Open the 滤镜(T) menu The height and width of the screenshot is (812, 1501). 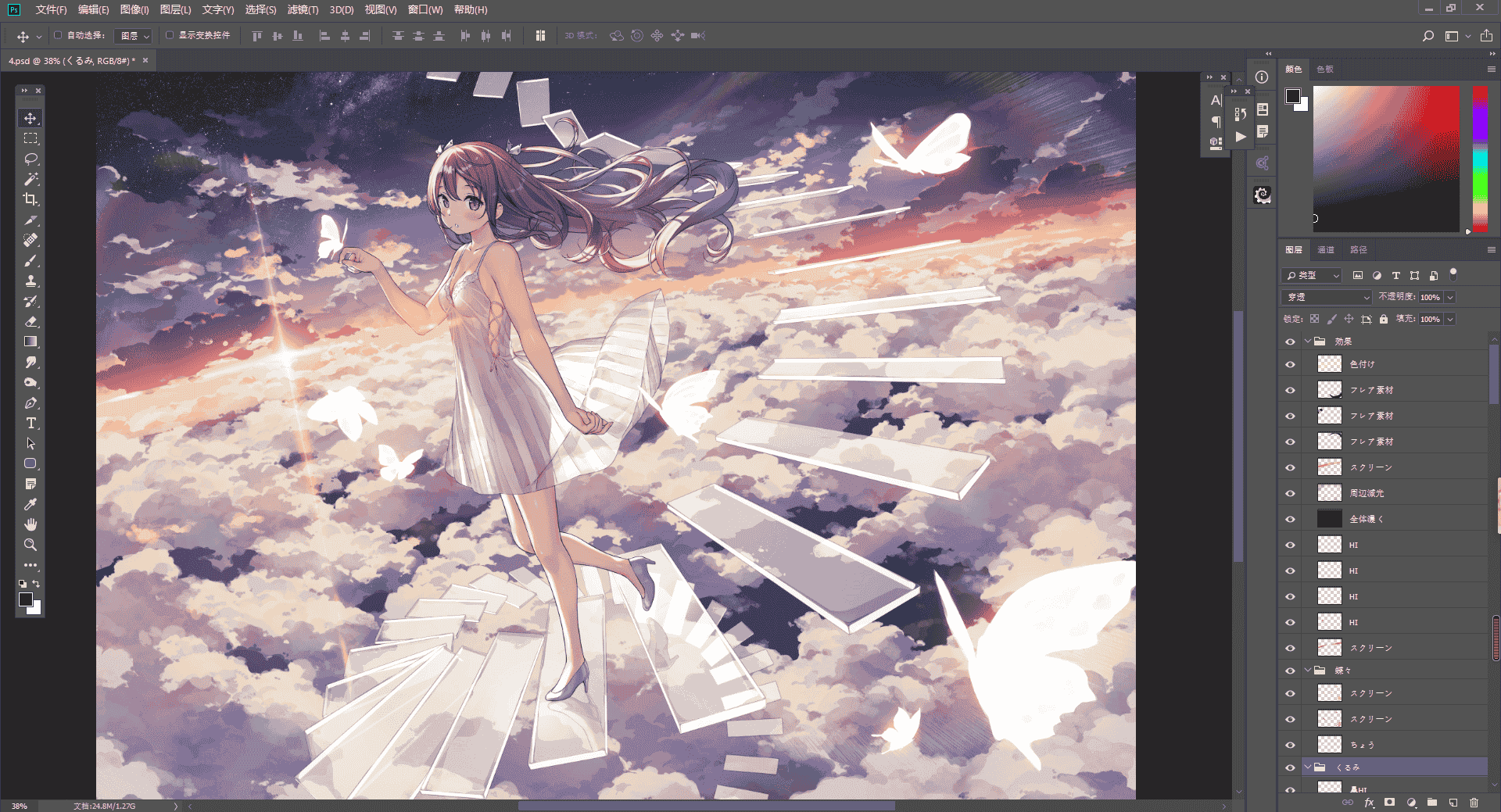tap(303, 9)
